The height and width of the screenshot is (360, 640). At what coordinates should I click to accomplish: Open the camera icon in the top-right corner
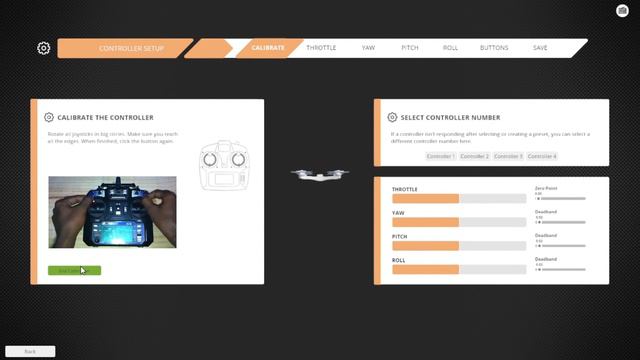click(x=622, y=11)
